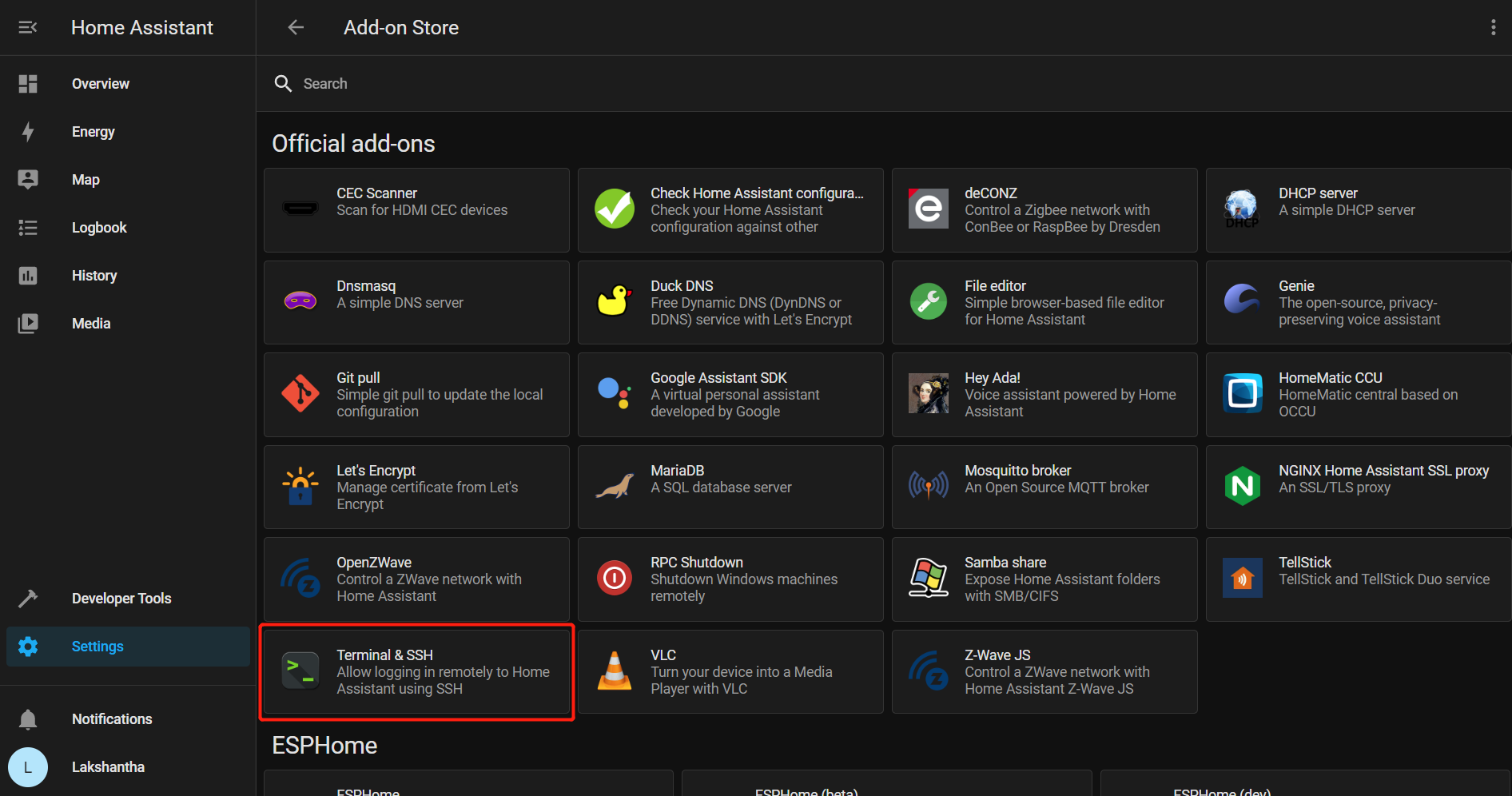The image size is (1512, 796).
Task: Click the VLC traffic cone icon
Action: (615, 671)
